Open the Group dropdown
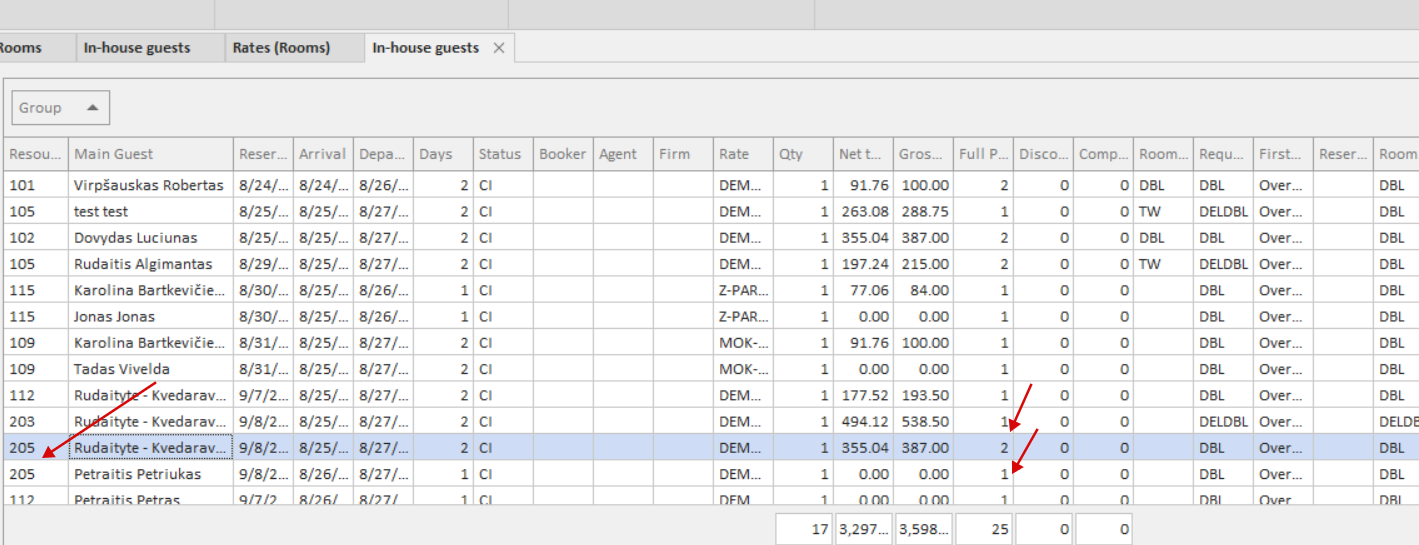The width and height of the screenshot is (1419, 545). click(60, 108)
